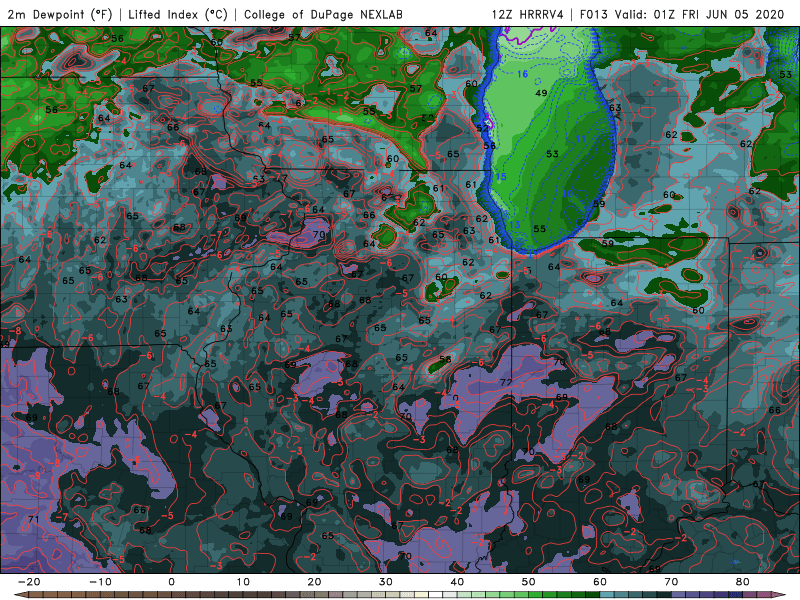Click the right arrow end of the color bar
The image size is (800, 600).
pyautogui.click(x=781, y=595)
